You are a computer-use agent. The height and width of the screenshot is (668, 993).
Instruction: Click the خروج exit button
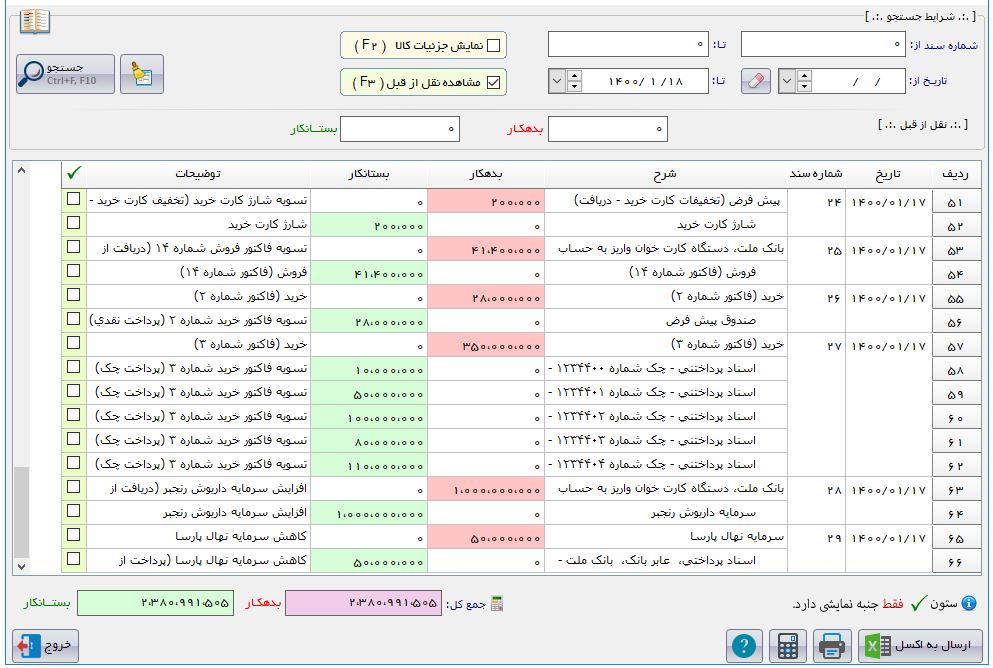point(46,646)
